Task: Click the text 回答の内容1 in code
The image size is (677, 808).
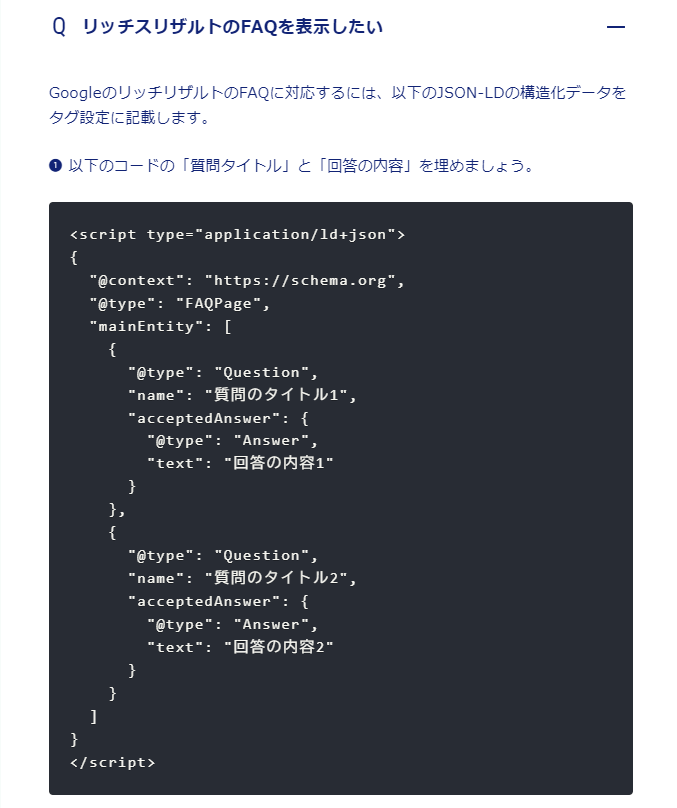Action: 279,463
